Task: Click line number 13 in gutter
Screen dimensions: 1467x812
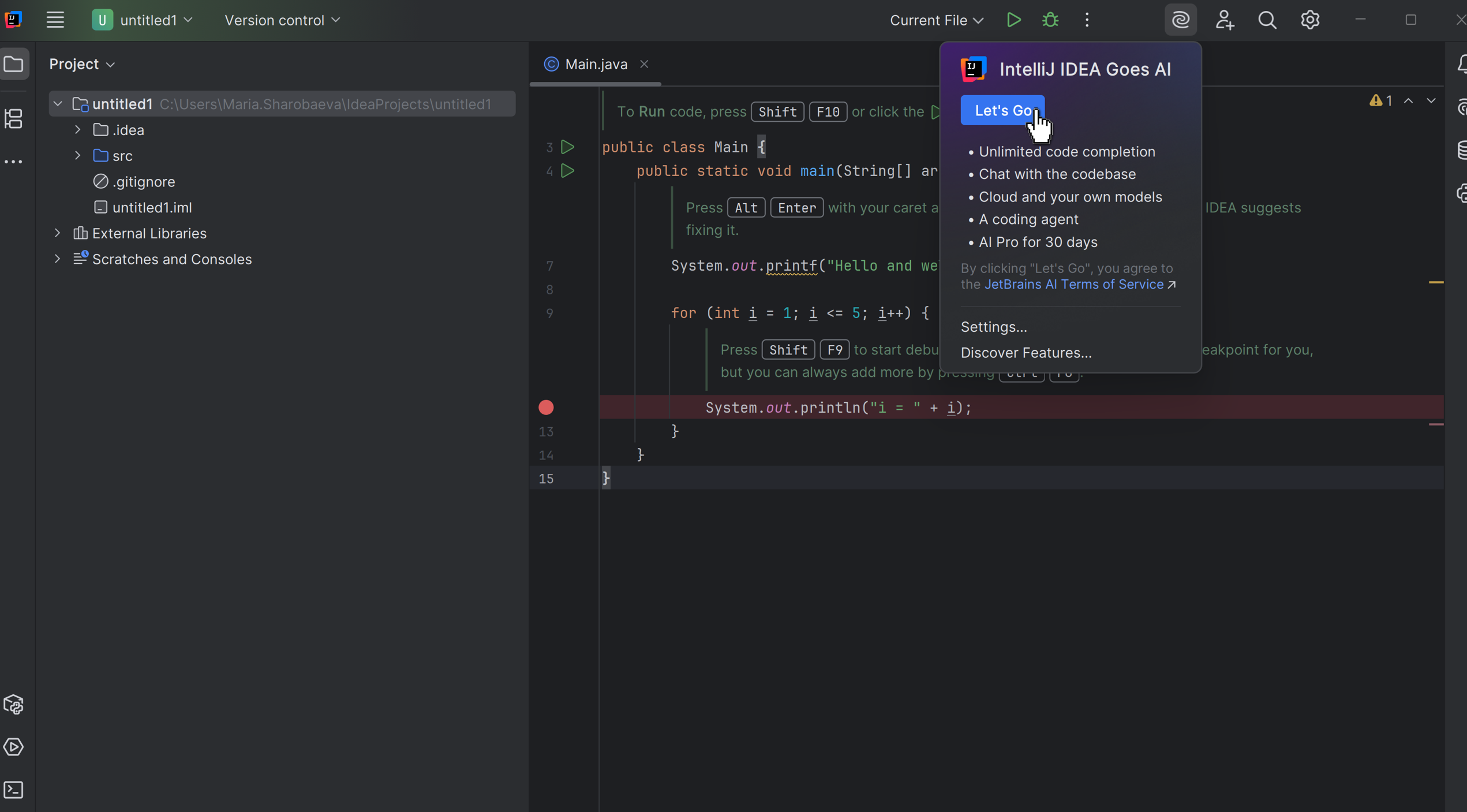Action: (x=546, y=432)
